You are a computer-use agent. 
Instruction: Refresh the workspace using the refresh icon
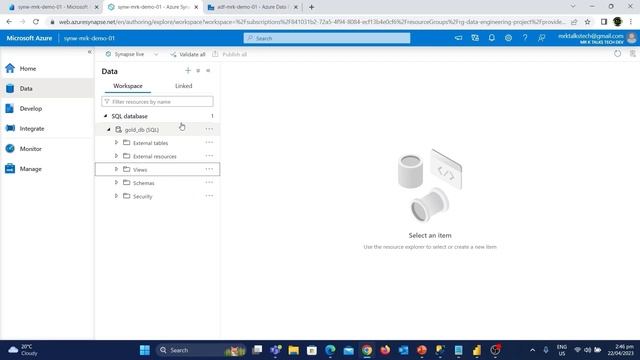click(x=618, y=54)
